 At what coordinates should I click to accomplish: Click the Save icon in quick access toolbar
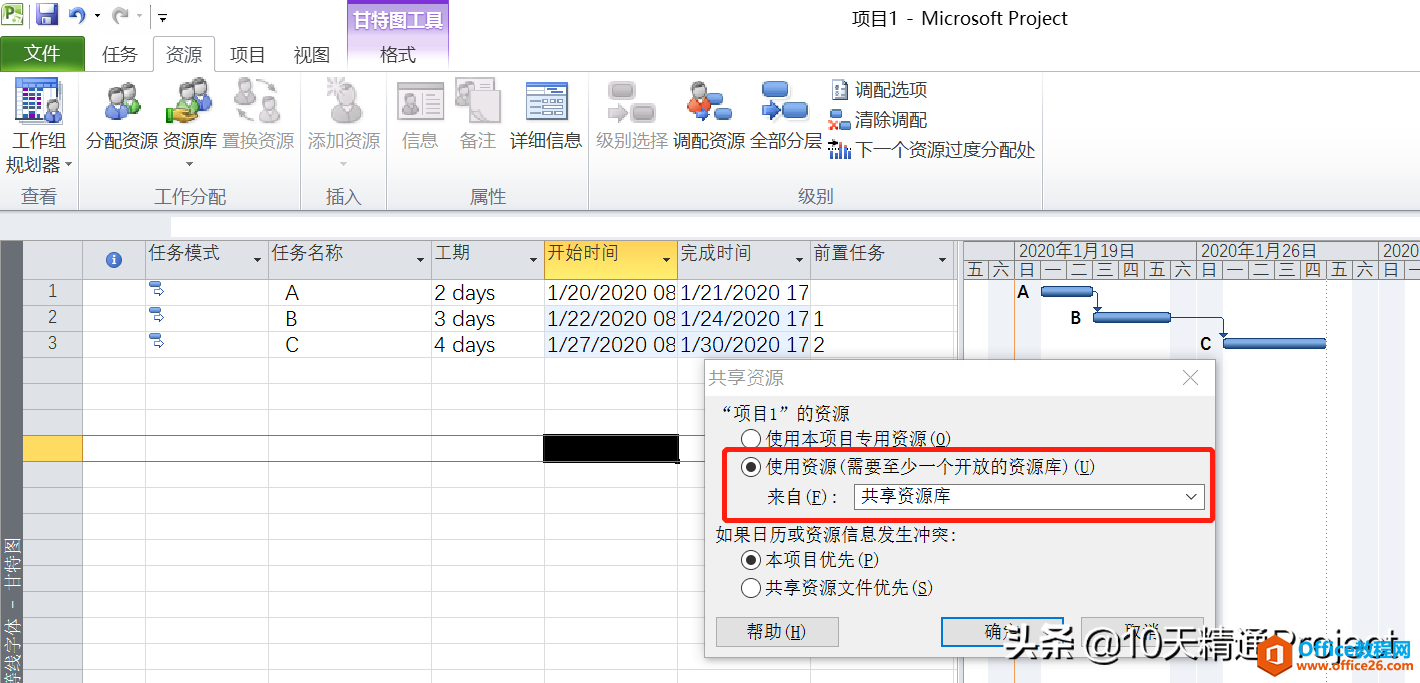coord(47,16)
